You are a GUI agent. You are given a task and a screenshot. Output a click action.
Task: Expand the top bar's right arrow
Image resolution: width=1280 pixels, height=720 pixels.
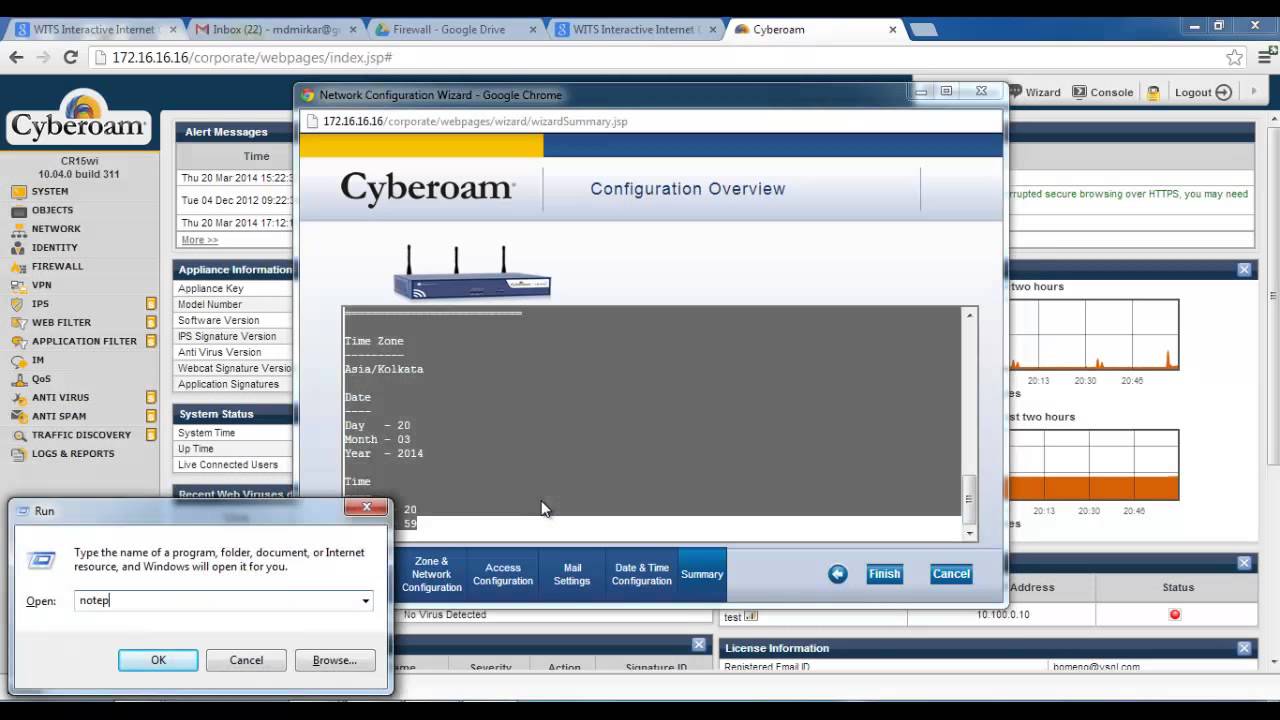tap(1253, 92)
